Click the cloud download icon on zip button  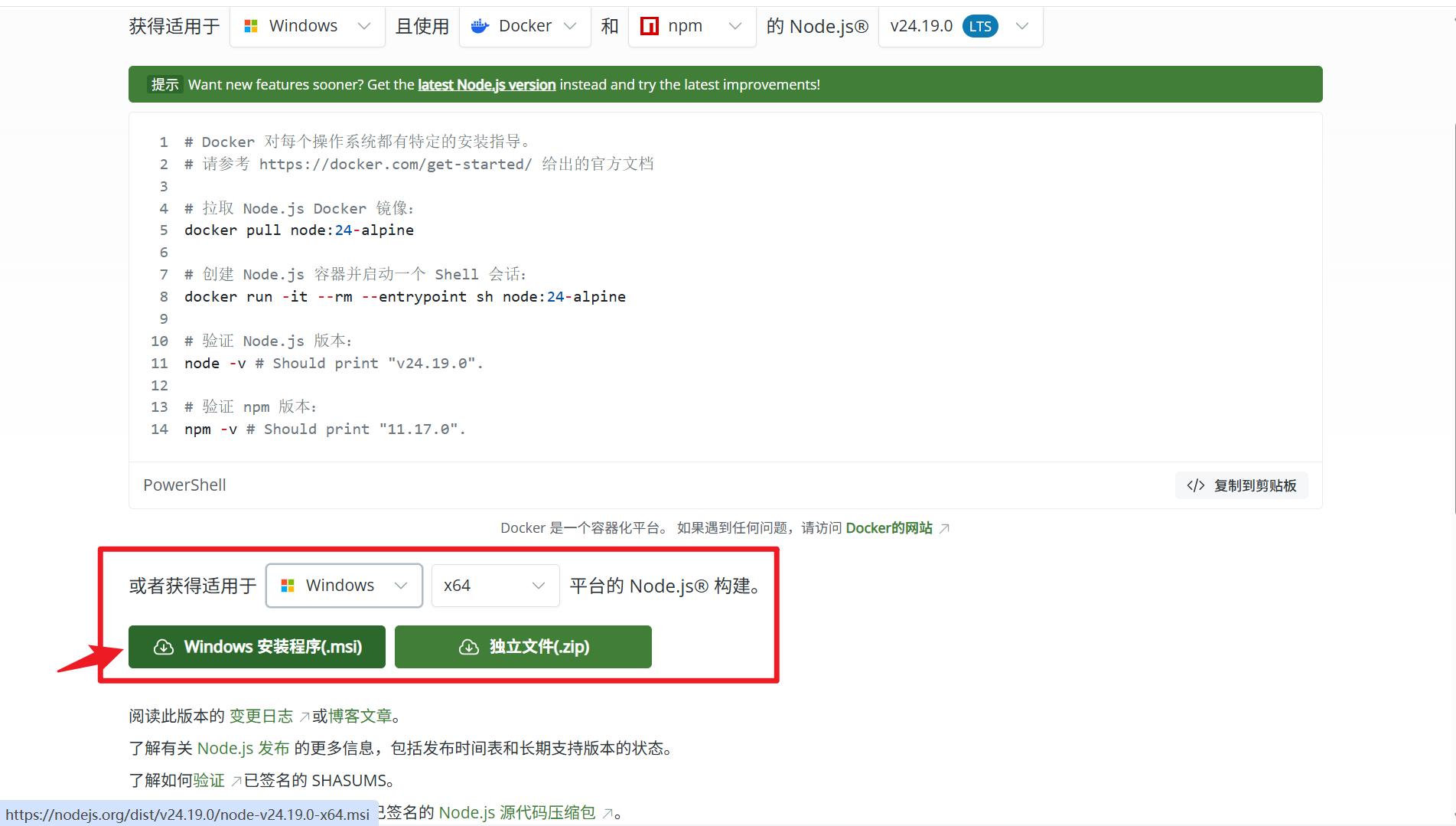469,648
